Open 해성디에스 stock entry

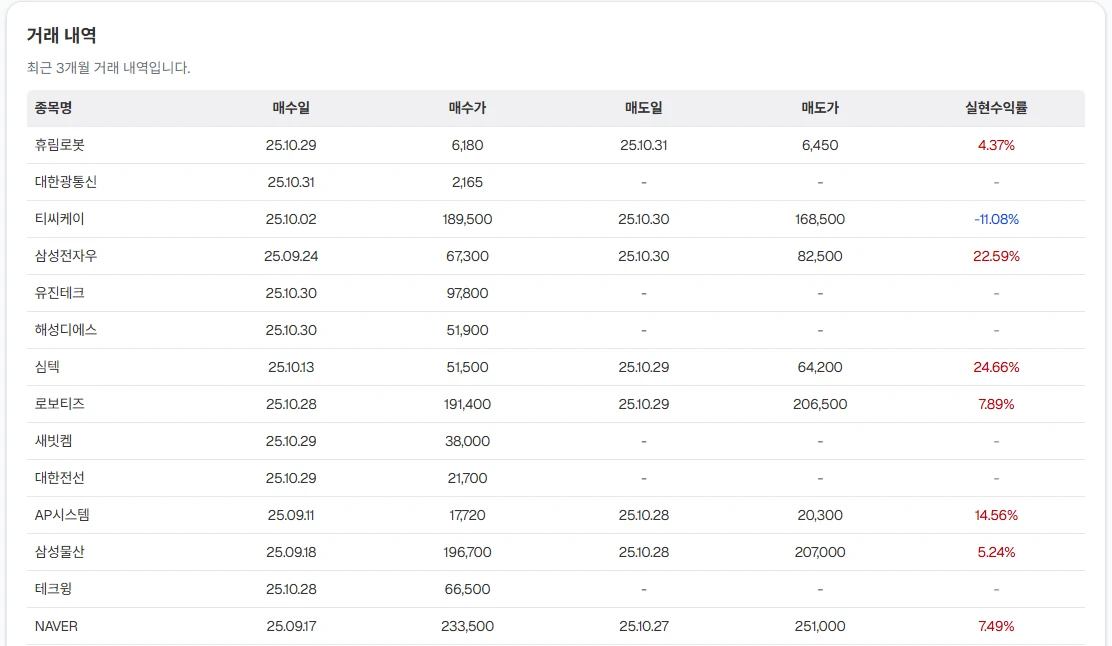coord(66,330)
